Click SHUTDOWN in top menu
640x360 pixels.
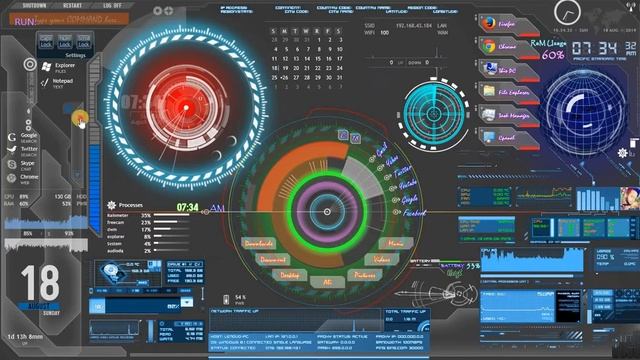(x=34, y=6)
